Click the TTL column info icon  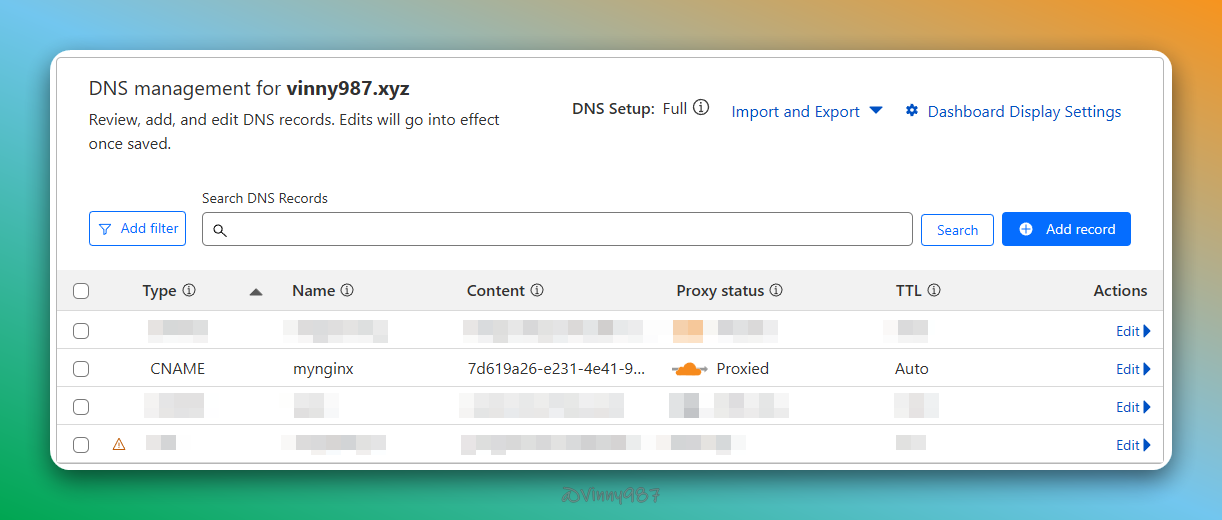tap(934, 291)
